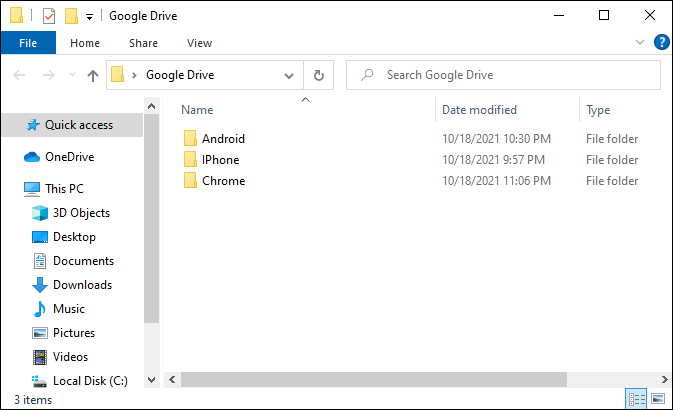Viewport: 673px width, 410px height.
Task: Sort by the Name column header
Action: coord(197,110)
